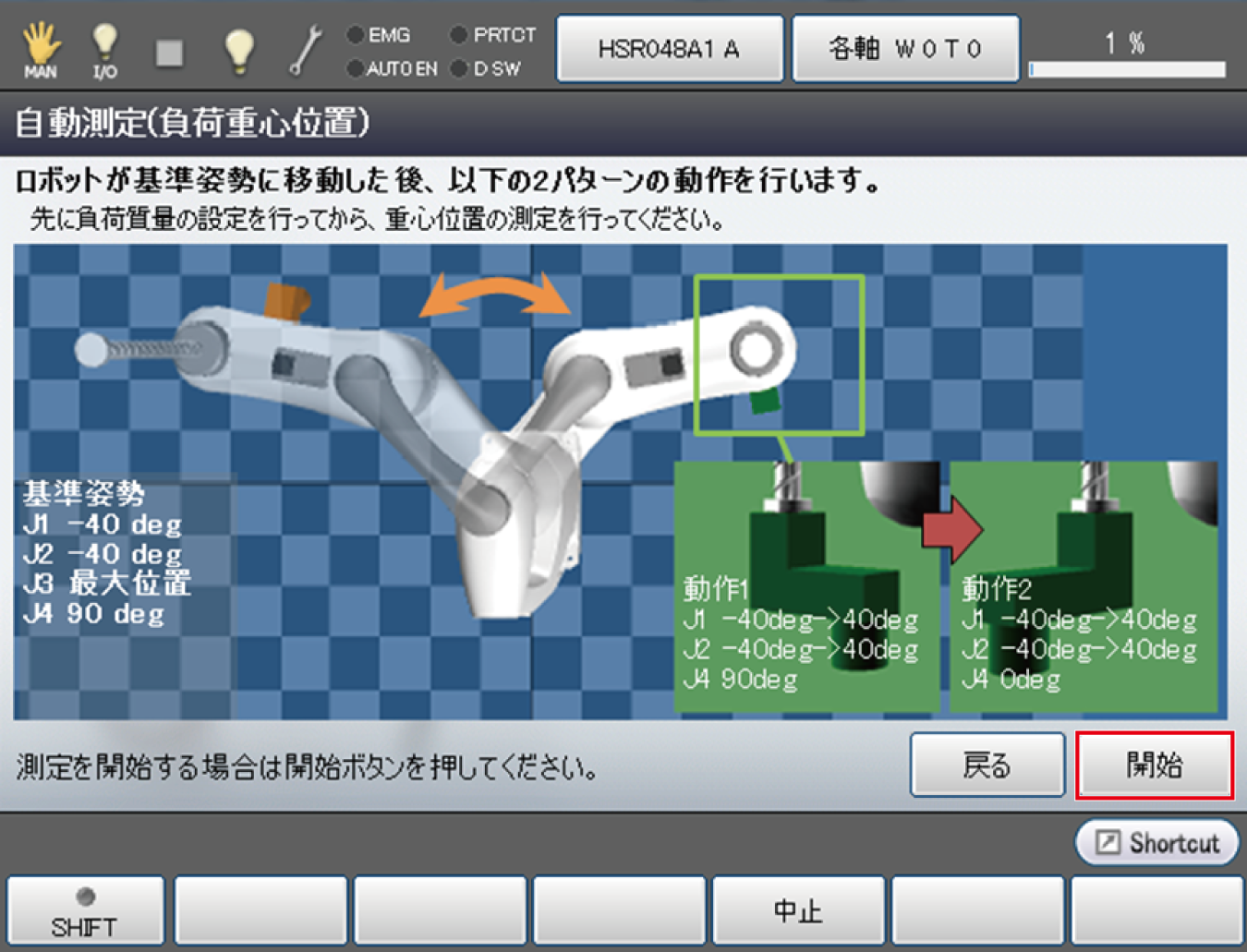Open the HSR048A1 A robot selector
Viewport: 1247px width, 952px height.
click(669, 49)
